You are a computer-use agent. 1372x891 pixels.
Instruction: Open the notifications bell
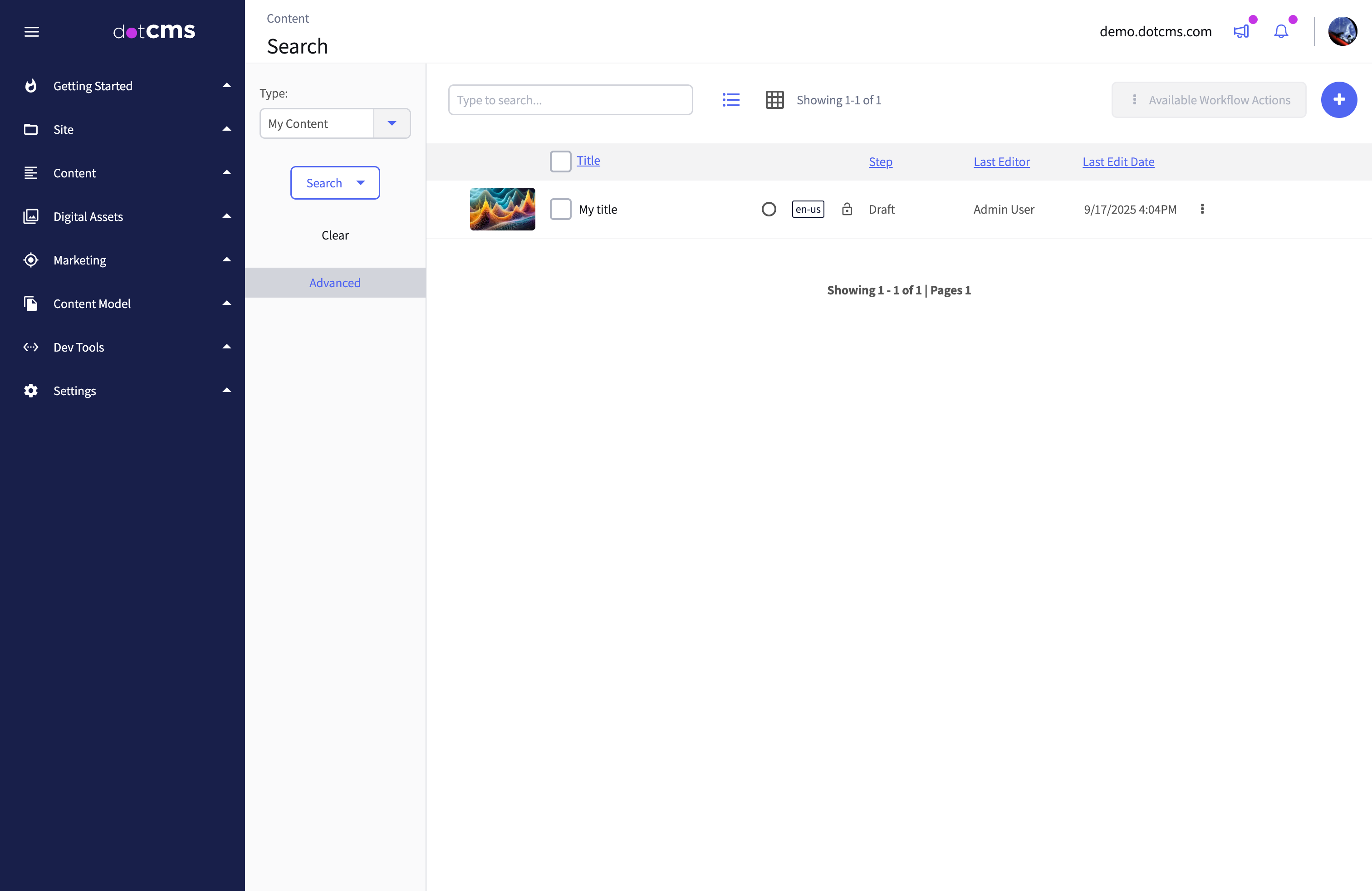pos(1280,31)
